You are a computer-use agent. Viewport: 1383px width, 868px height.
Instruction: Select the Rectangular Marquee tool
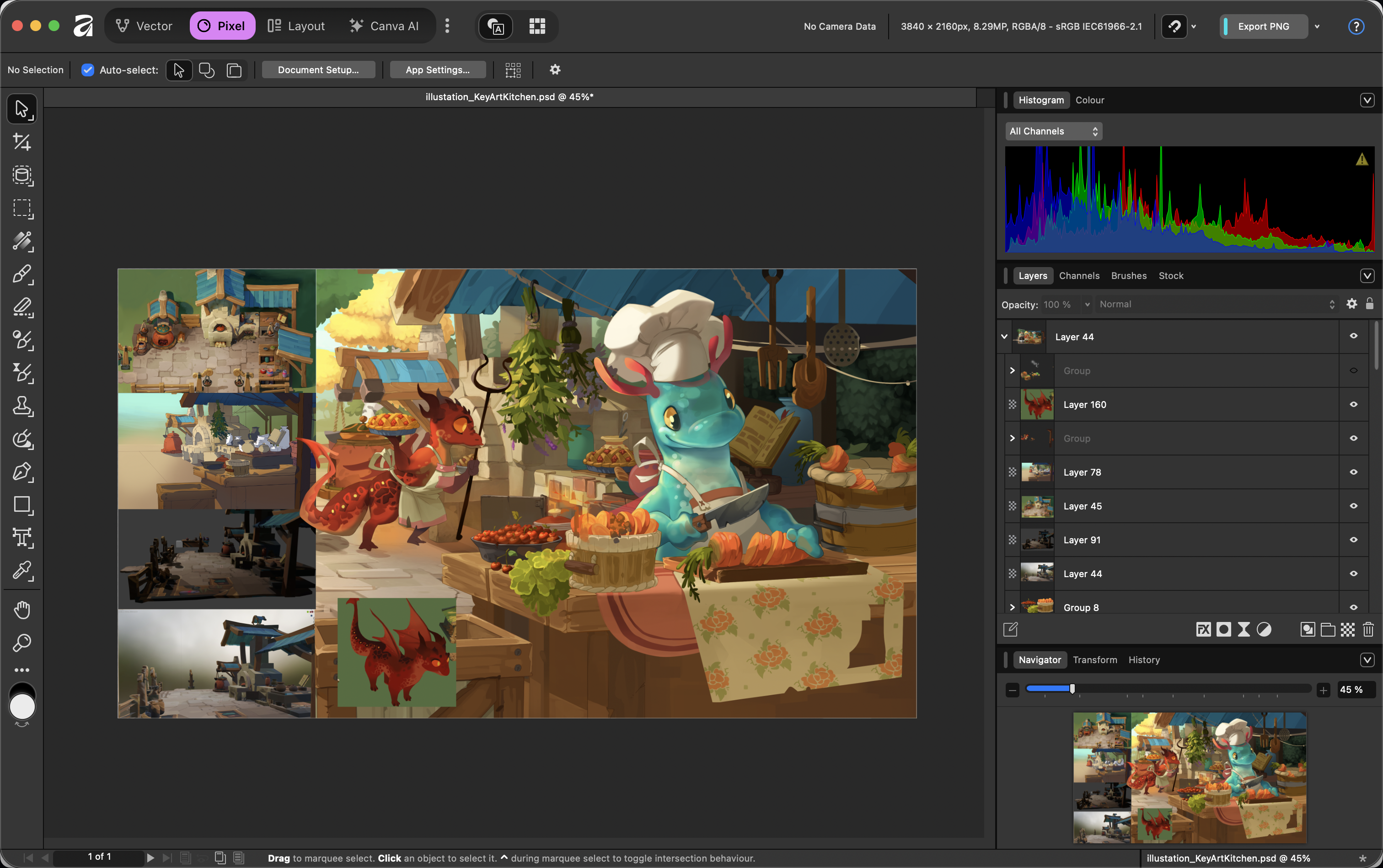coord(22,209)
